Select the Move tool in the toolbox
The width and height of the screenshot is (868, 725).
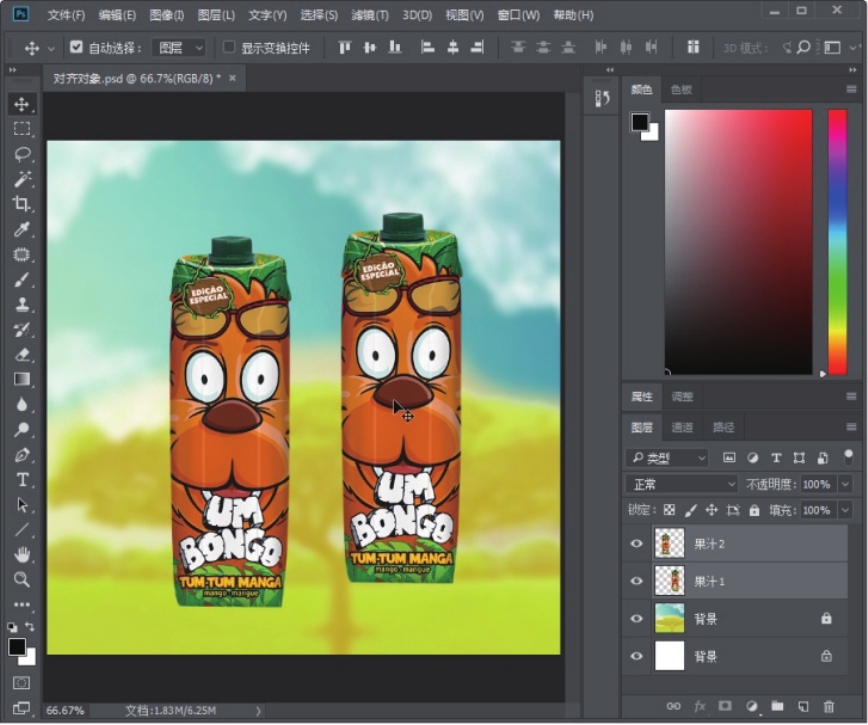22,104
